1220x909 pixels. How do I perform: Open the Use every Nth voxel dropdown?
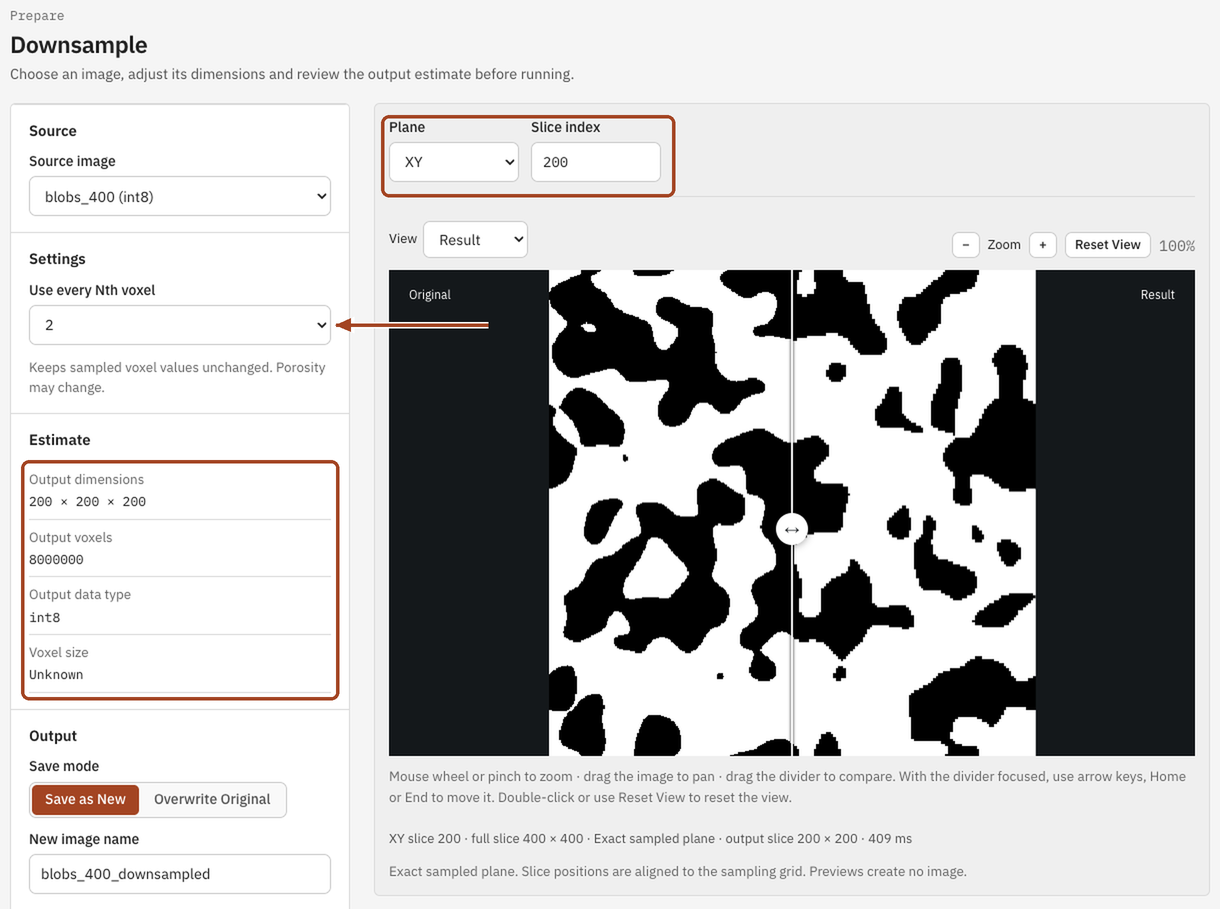tap(180, 325)
